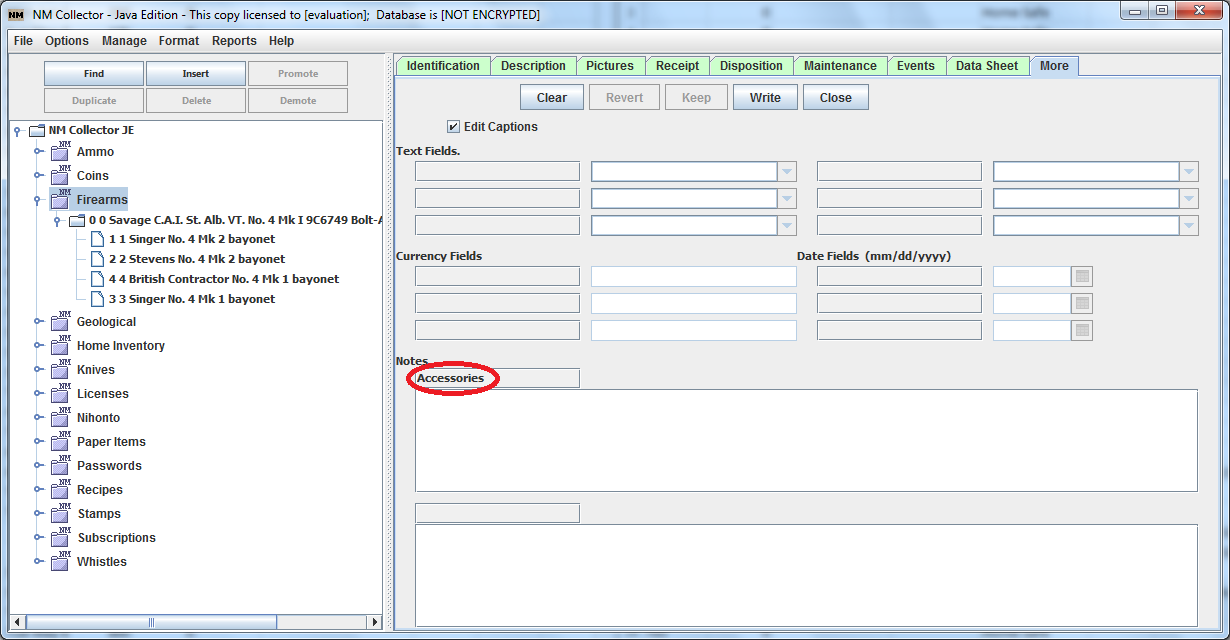Open calendar picker for third date field
Screen dimensions: 1230x640
pyautogui.click(x=1082, y=330)
